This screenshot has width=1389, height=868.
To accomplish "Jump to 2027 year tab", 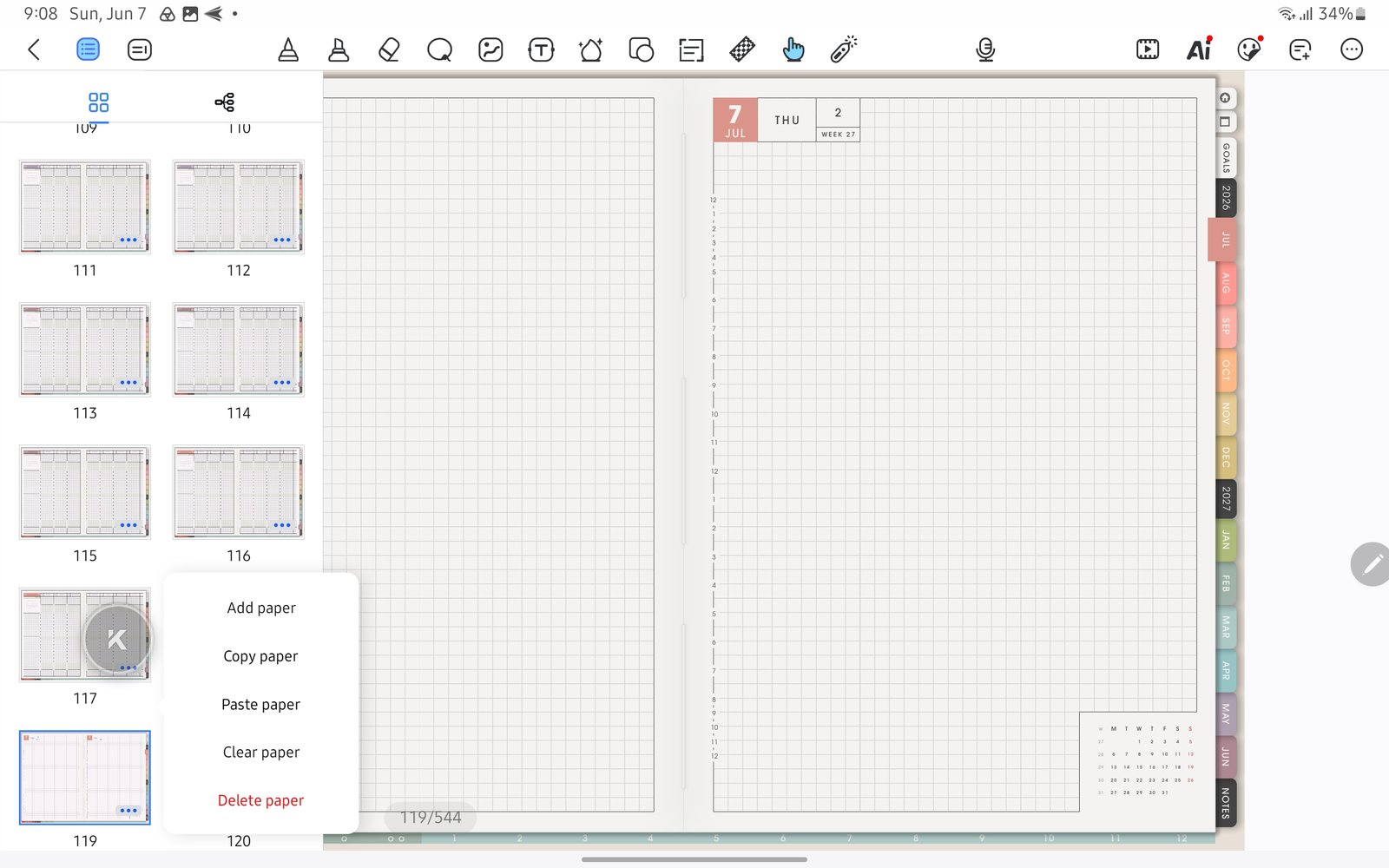I will [x=1225, y=498].
